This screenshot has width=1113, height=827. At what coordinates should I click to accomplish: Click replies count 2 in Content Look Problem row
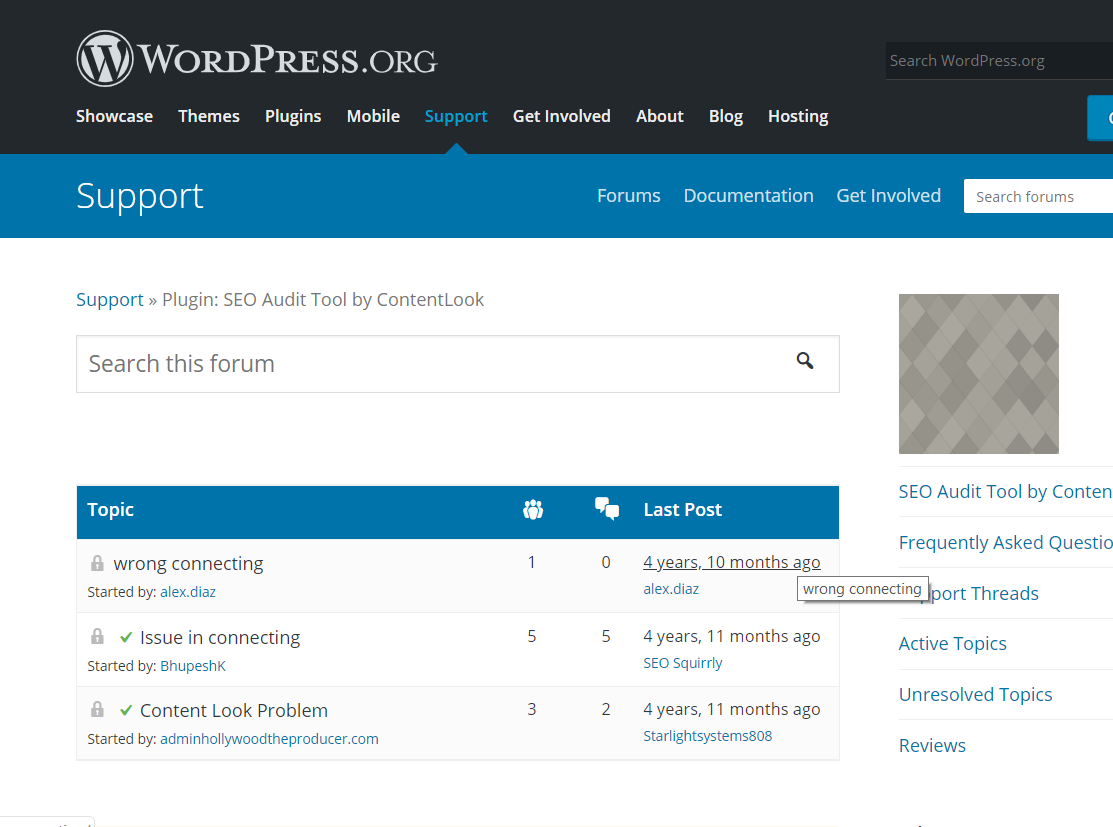click(605, 709)
